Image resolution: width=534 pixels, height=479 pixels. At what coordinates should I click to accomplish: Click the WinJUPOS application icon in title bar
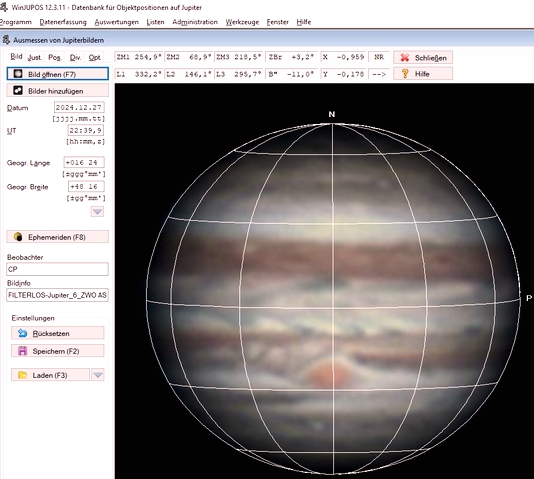[x=4, y=7]
